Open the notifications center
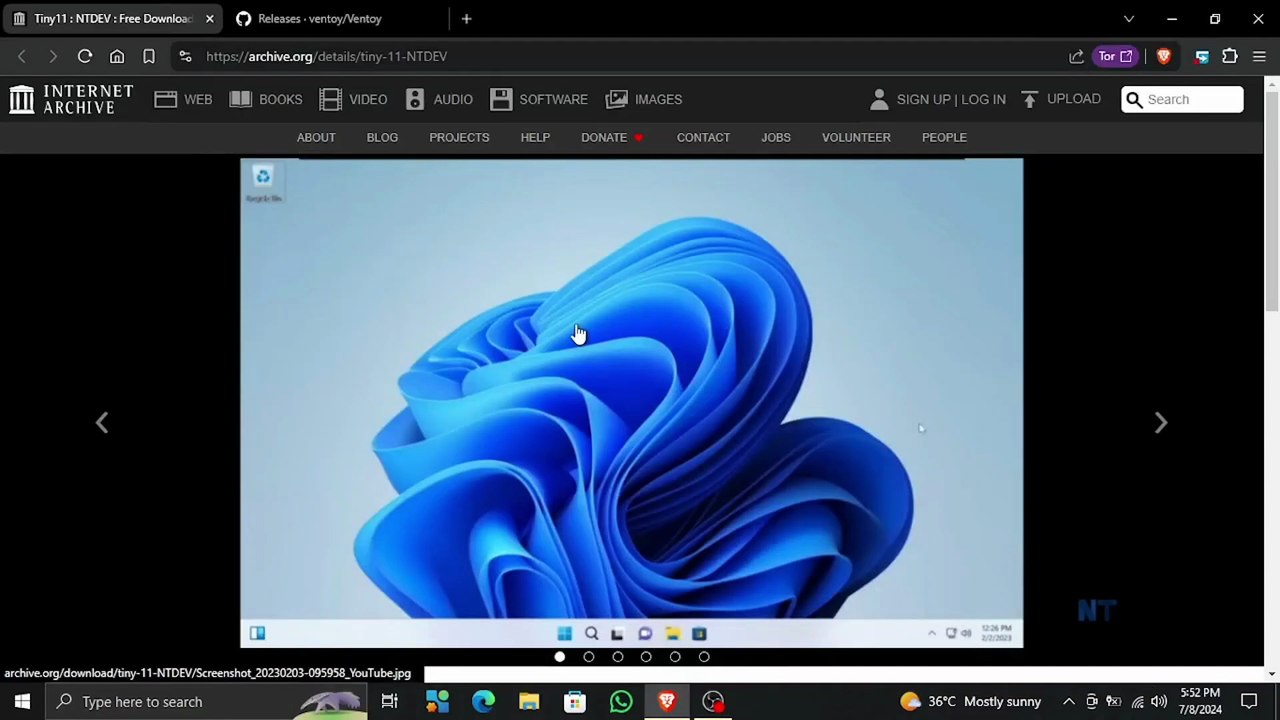This screenshot has width=1280, height=720. tap(1249, 701)
